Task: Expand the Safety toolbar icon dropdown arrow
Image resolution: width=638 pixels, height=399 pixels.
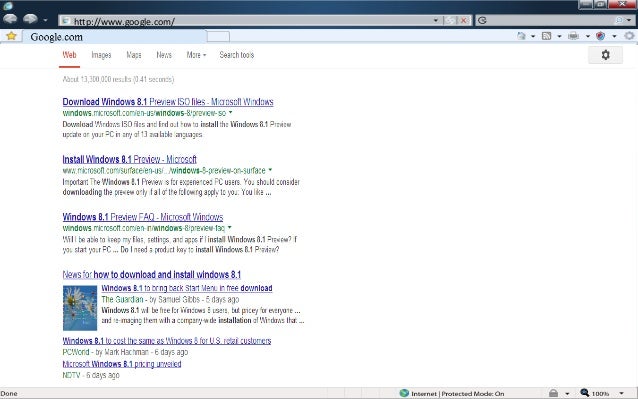Action: (x=614, y=36)
